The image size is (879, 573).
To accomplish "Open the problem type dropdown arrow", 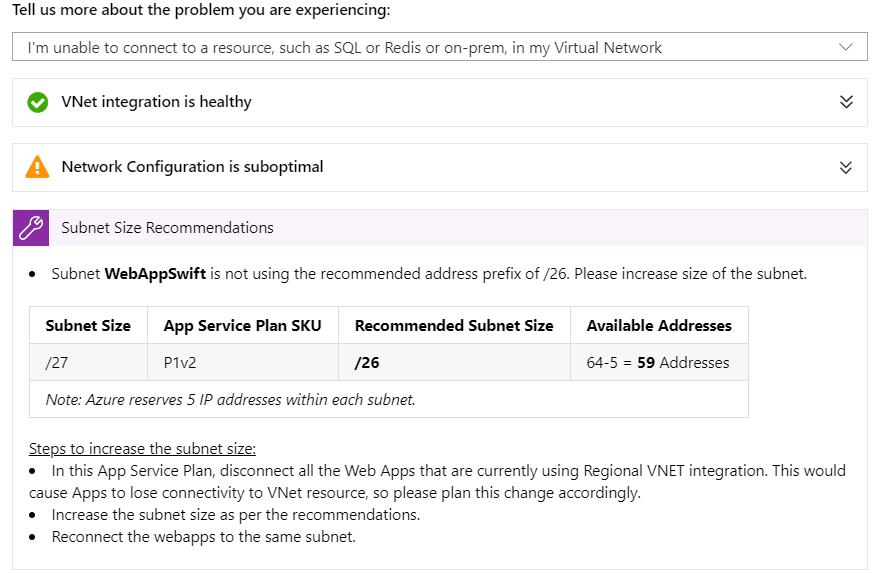I will point(846,47).
